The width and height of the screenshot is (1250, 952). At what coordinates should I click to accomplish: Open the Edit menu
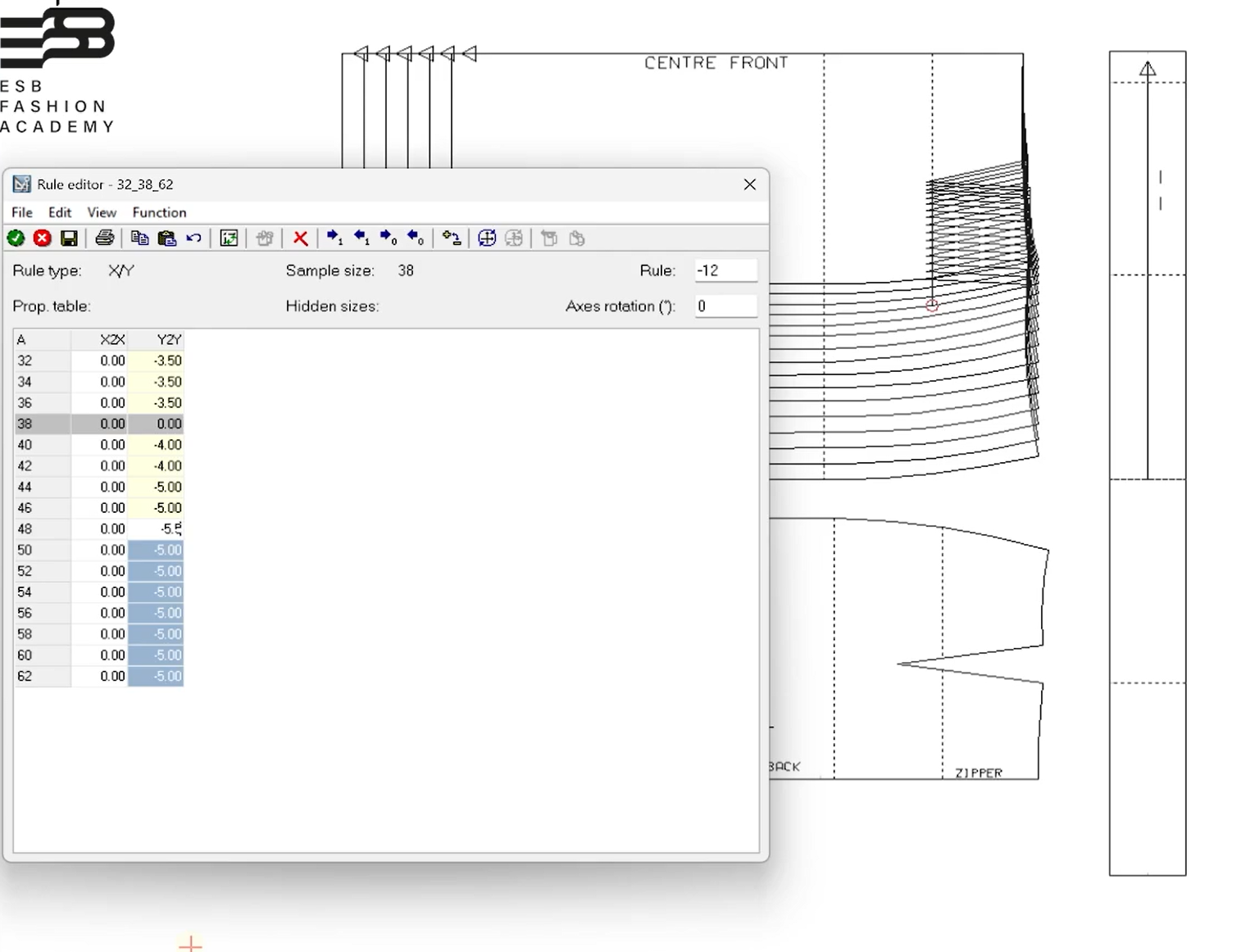tap(60, 212)
